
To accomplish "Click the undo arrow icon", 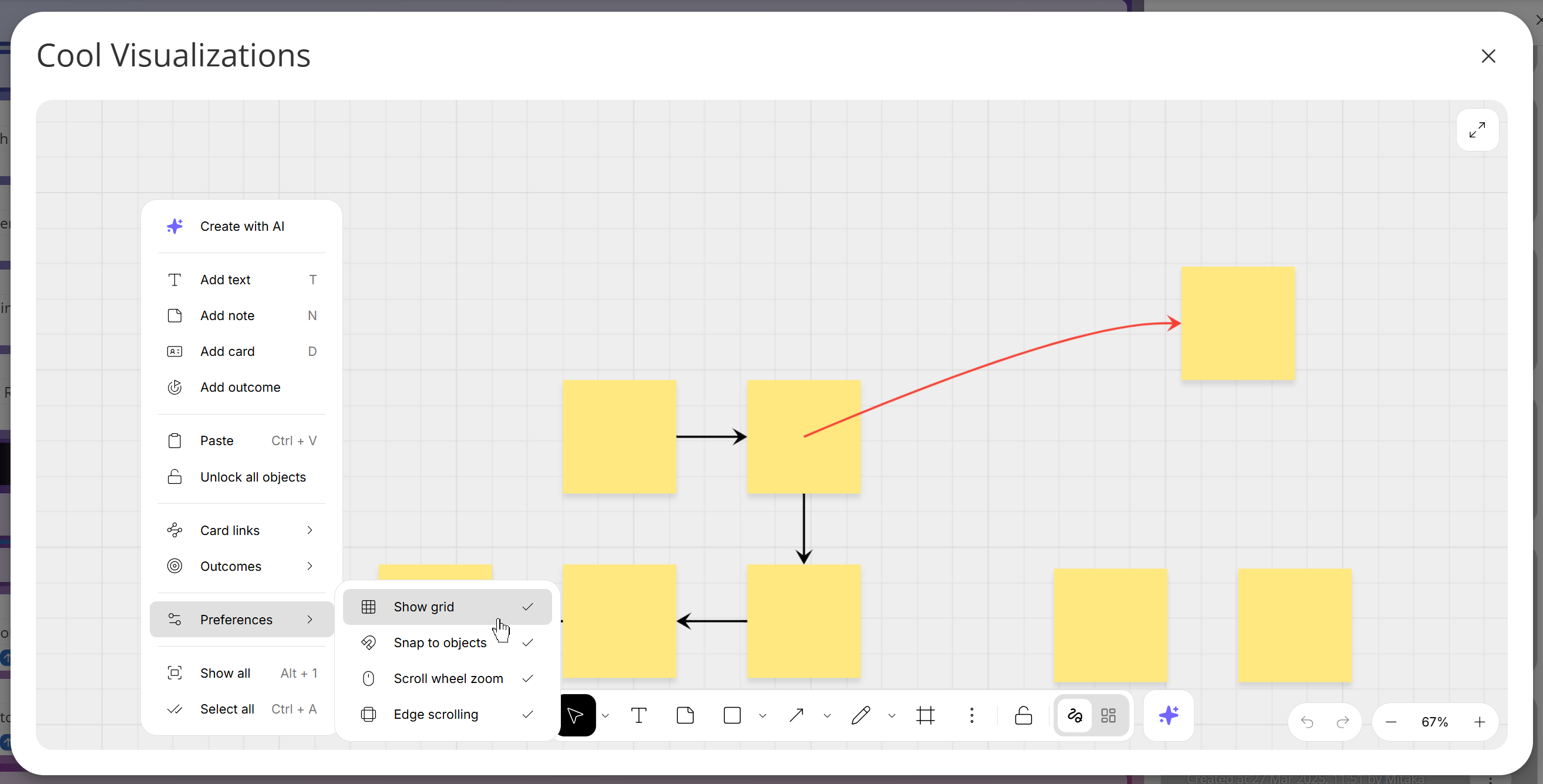I will (x=1307, y=722).
